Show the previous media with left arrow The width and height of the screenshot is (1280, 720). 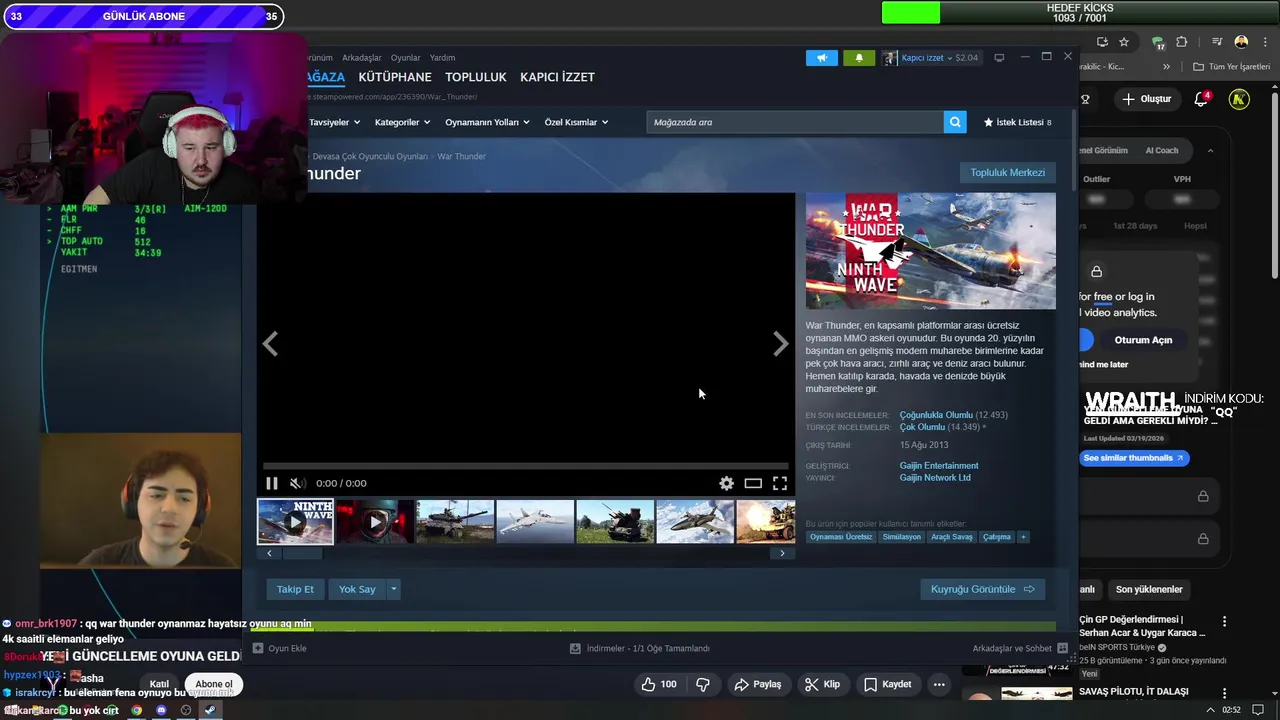(270, 344)
